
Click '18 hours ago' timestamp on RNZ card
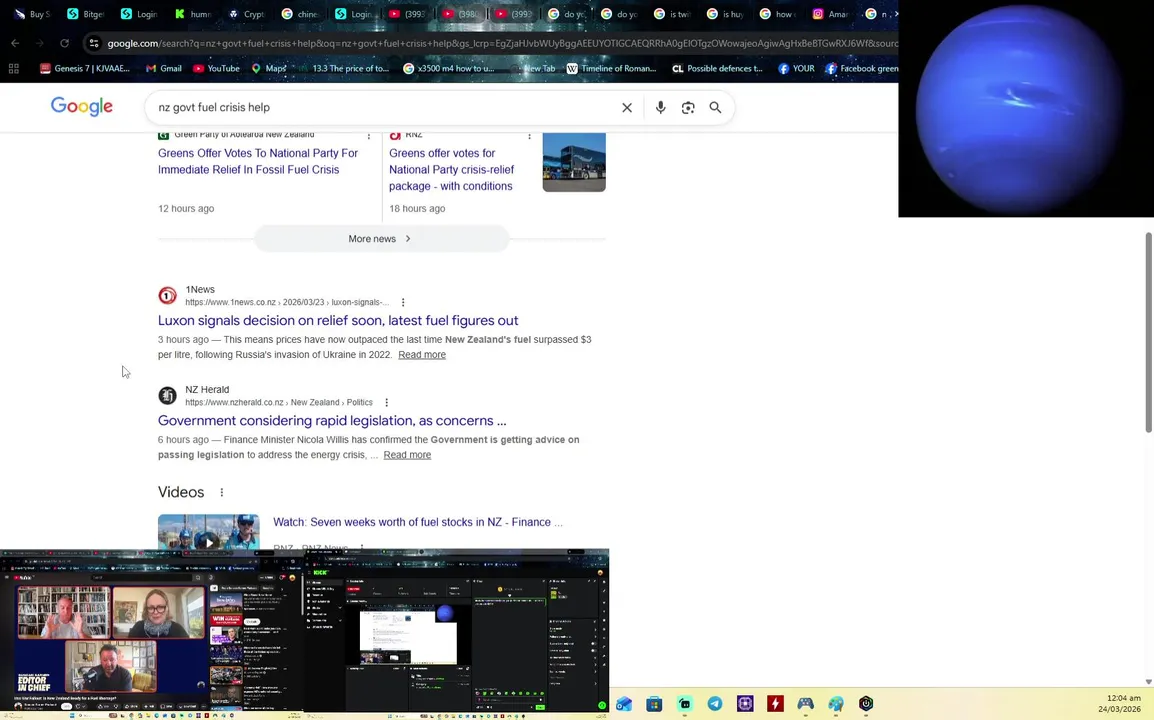417,208
